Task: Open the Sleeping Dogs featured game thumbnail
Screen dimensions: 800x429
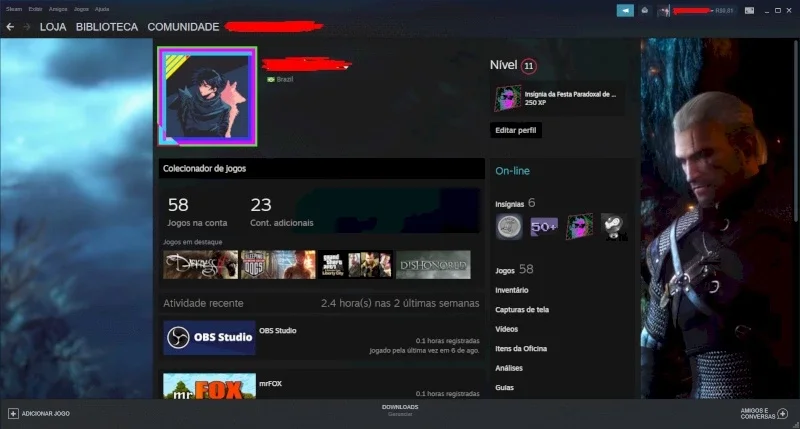Action: (278, 264)
